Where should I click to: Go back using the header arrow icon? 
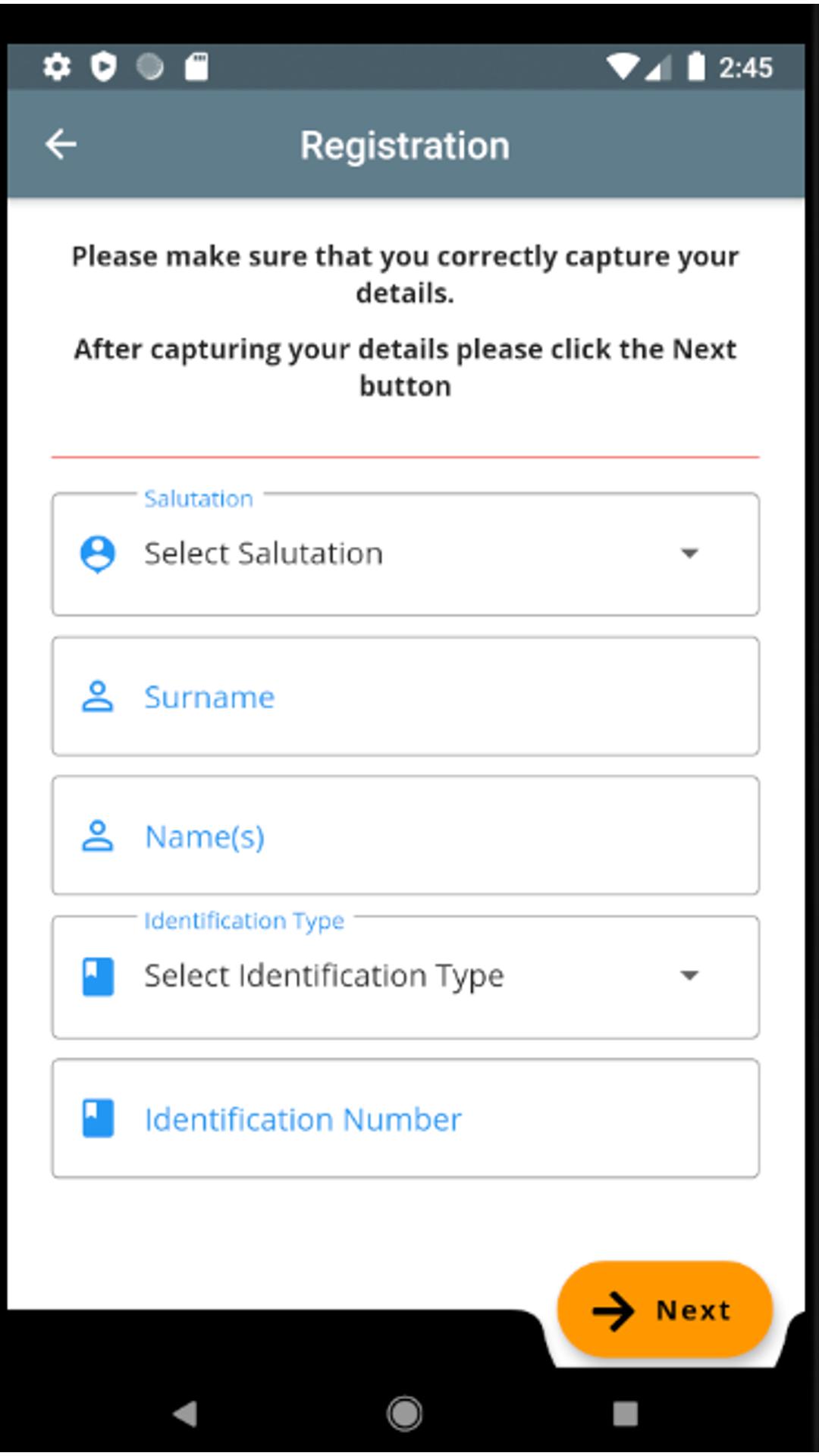[x=61, y=144]
